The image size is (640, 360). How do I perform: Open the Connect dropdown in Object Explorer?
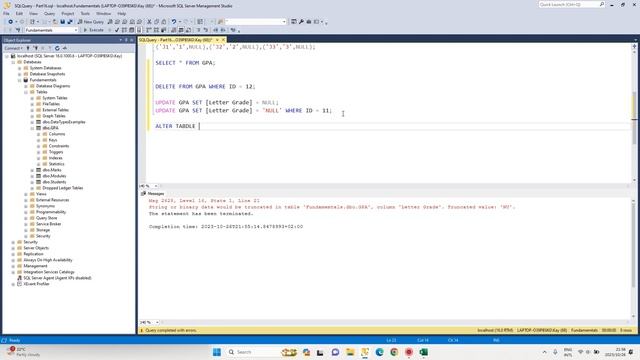[x=13, y=48]
